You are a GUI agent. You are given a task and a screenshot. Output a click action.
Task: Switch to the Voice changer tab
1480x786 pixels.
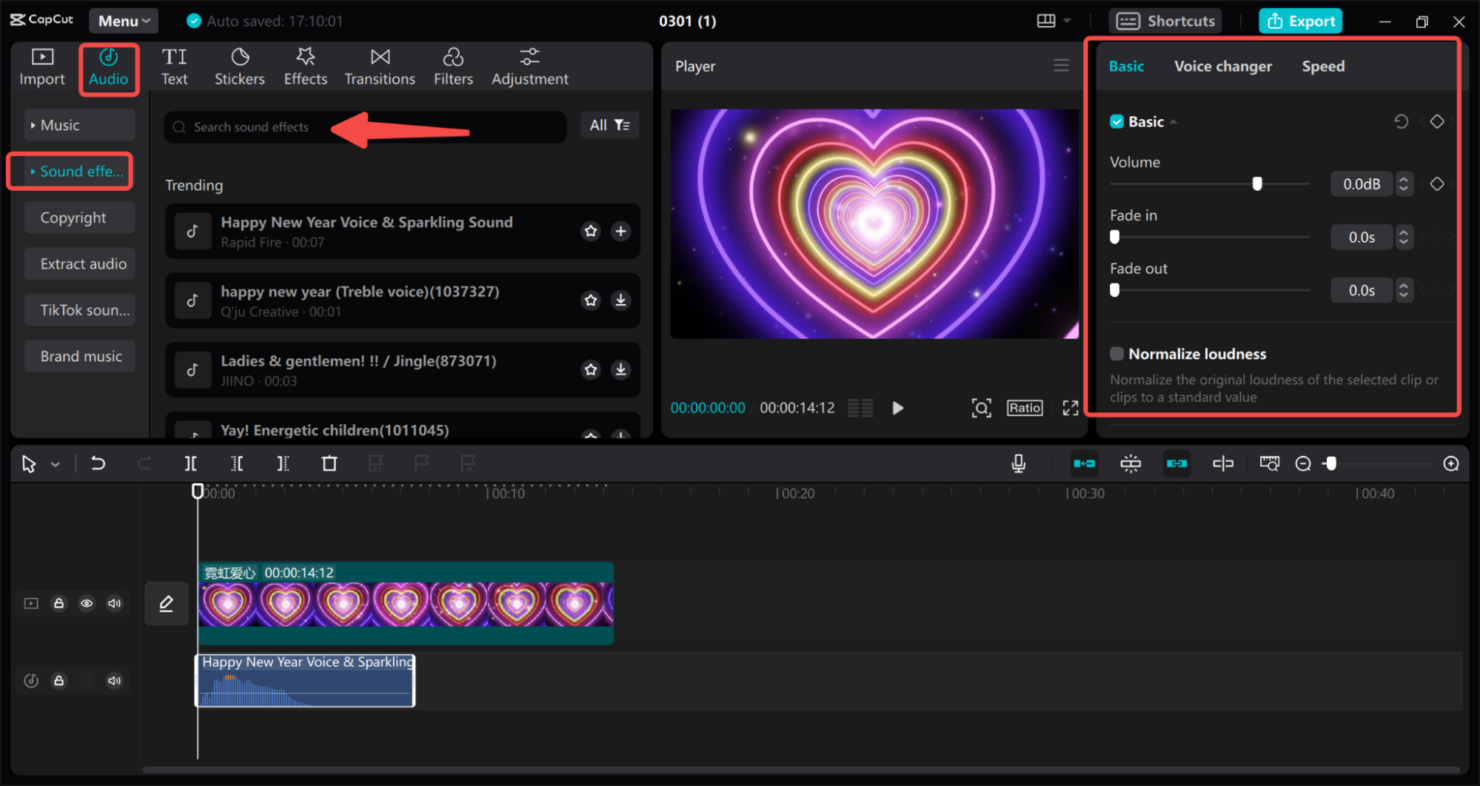click(x=1223, y=66)
